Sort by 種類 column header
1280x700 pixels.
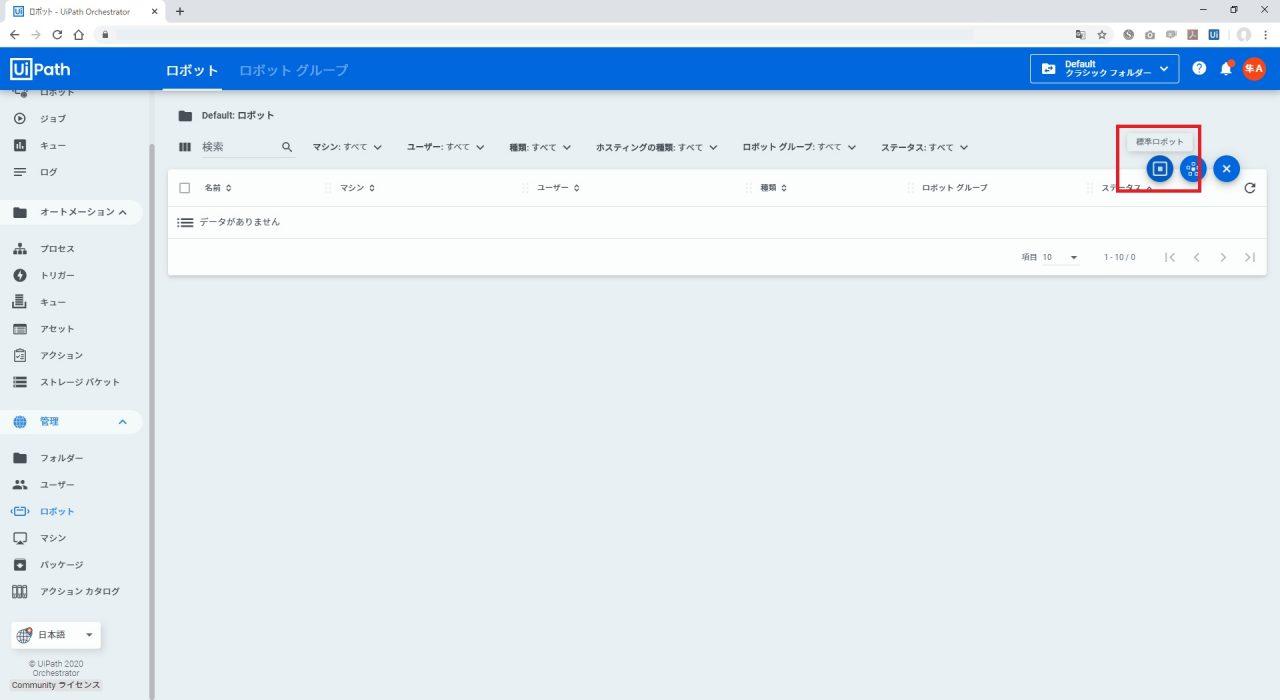point(774,188)
